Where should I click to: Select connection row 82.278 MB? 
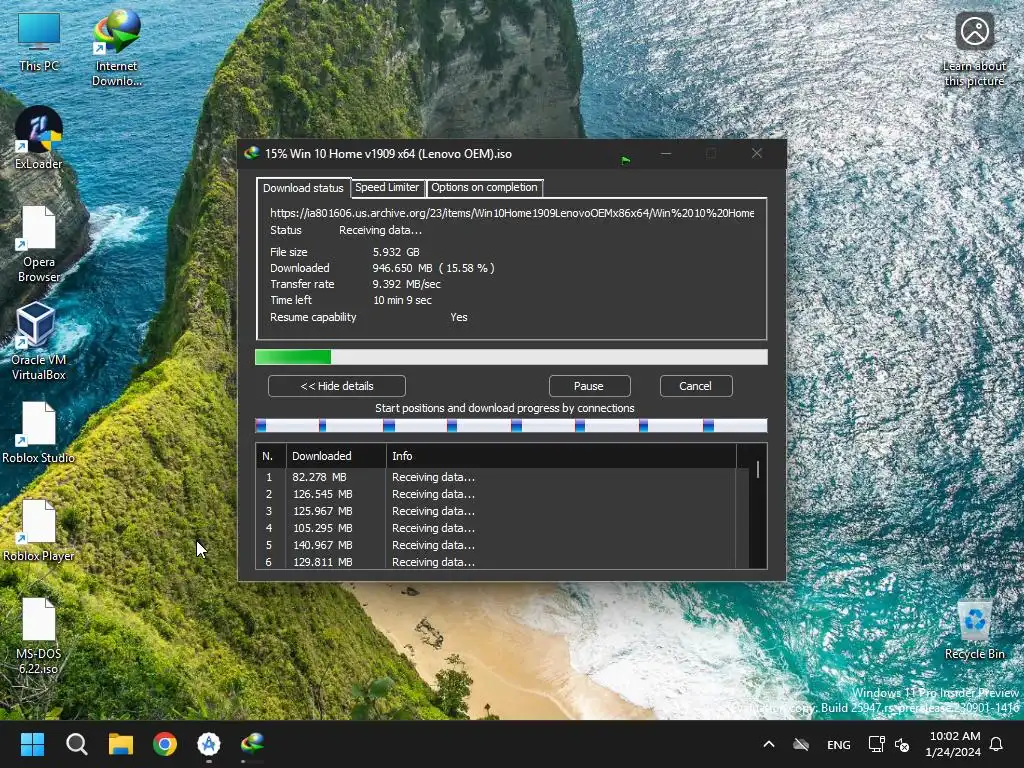coord(502,477)
